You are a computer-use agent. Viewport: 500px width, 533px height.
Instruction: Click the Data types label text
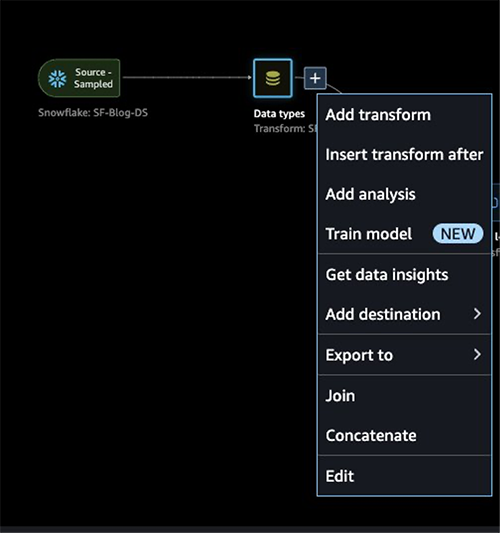pyautogui.click(x=279, y=114)
